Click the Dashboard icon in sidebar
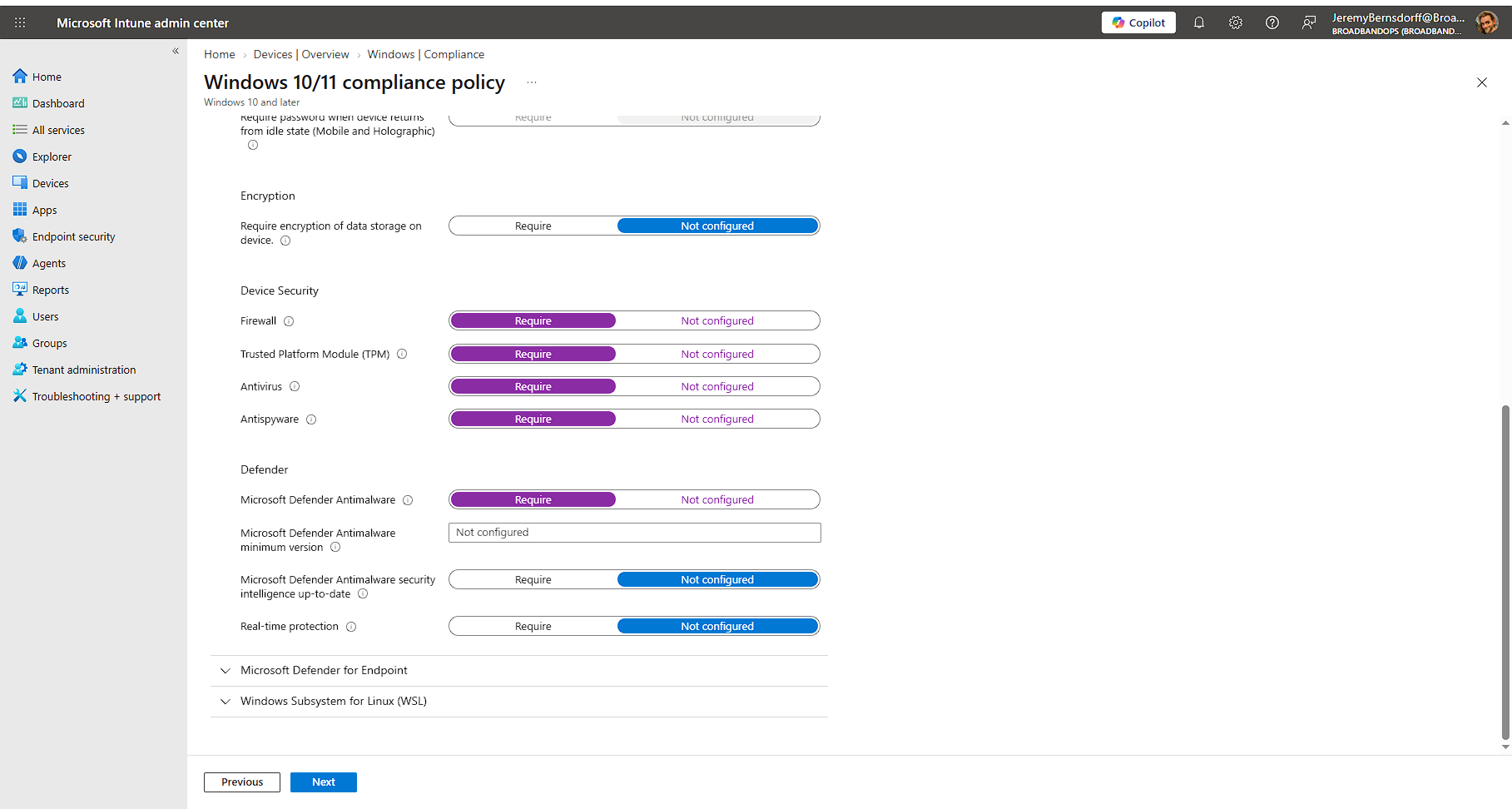 click(20, 103)
